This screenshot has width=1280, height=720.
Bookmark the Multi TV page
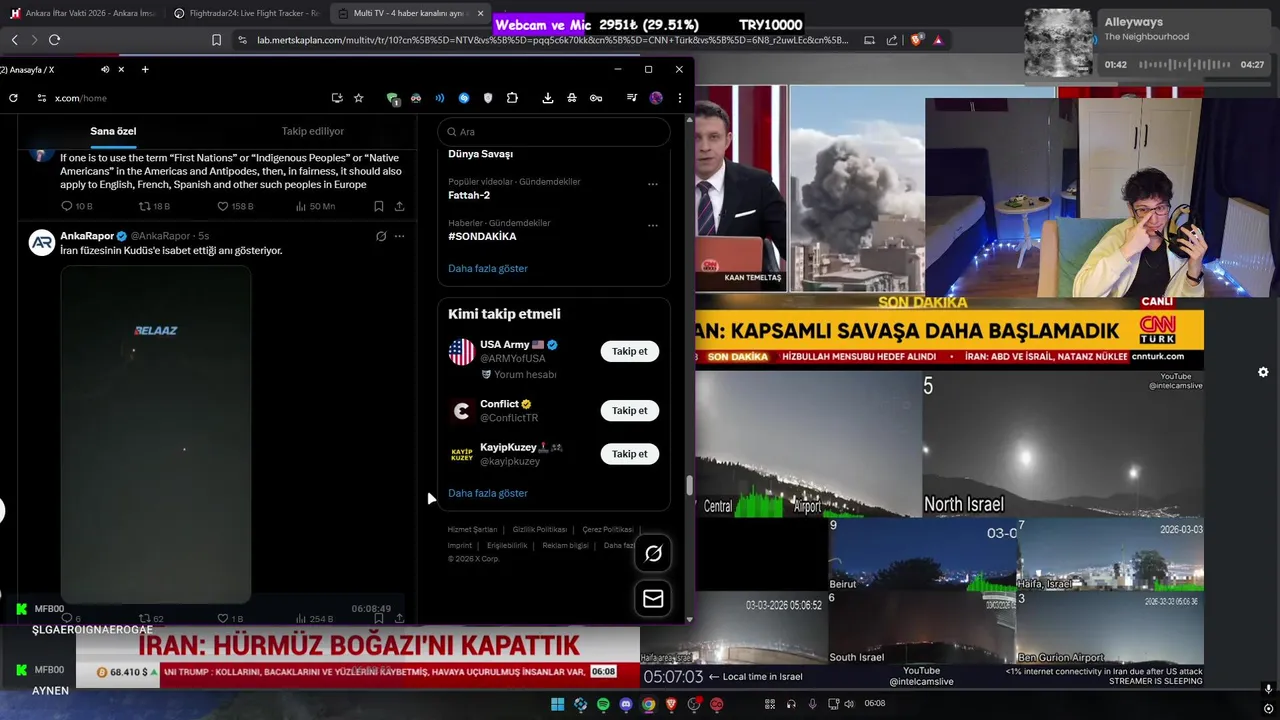pyautogui.click(x=216, y=40)
